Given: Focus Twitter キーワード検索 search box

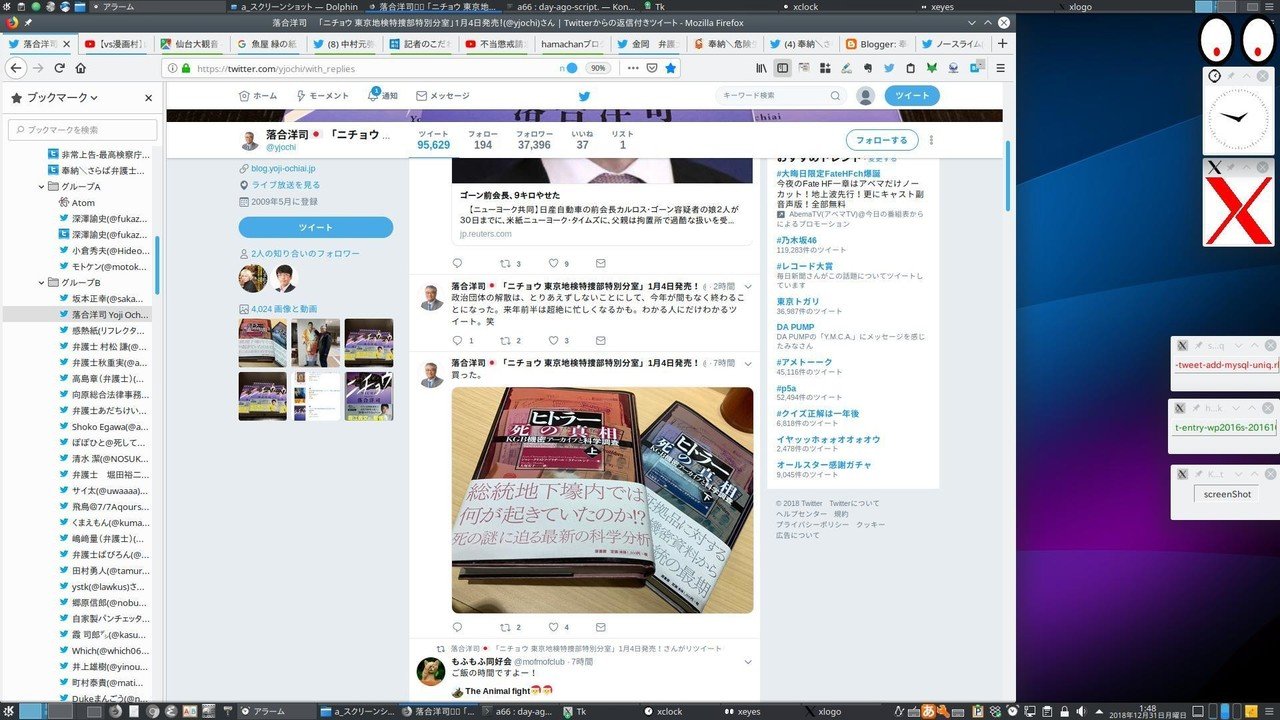Looking at the screenshot, I should click(780, 96).
